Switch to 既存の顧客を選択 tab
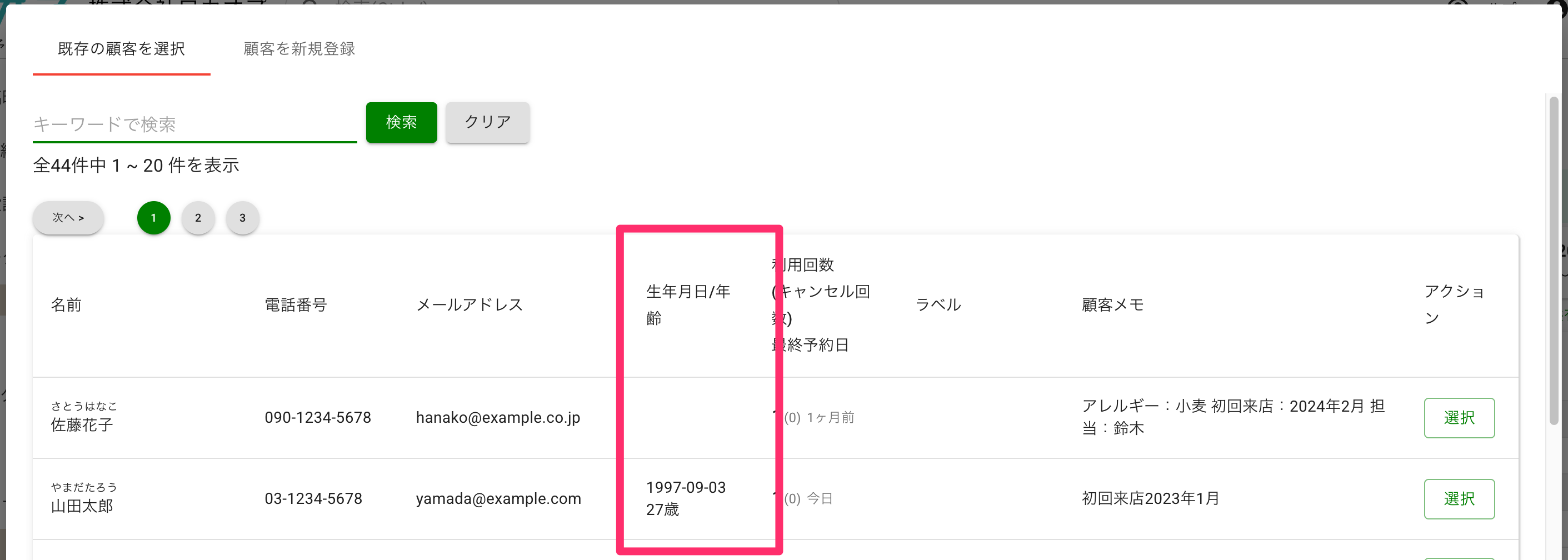Screen dimensions: 1568x560 (x=121, y=49)
